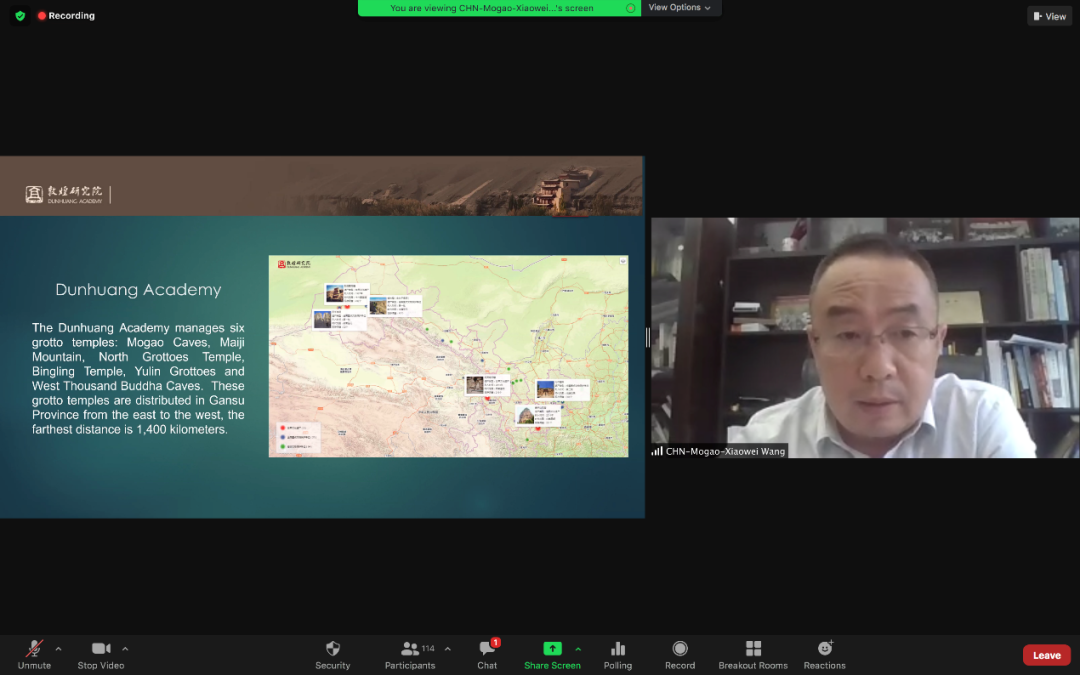Screen dimensions: 1080x675
Task: Expand Share Screen options arrow
Action: 578,649
